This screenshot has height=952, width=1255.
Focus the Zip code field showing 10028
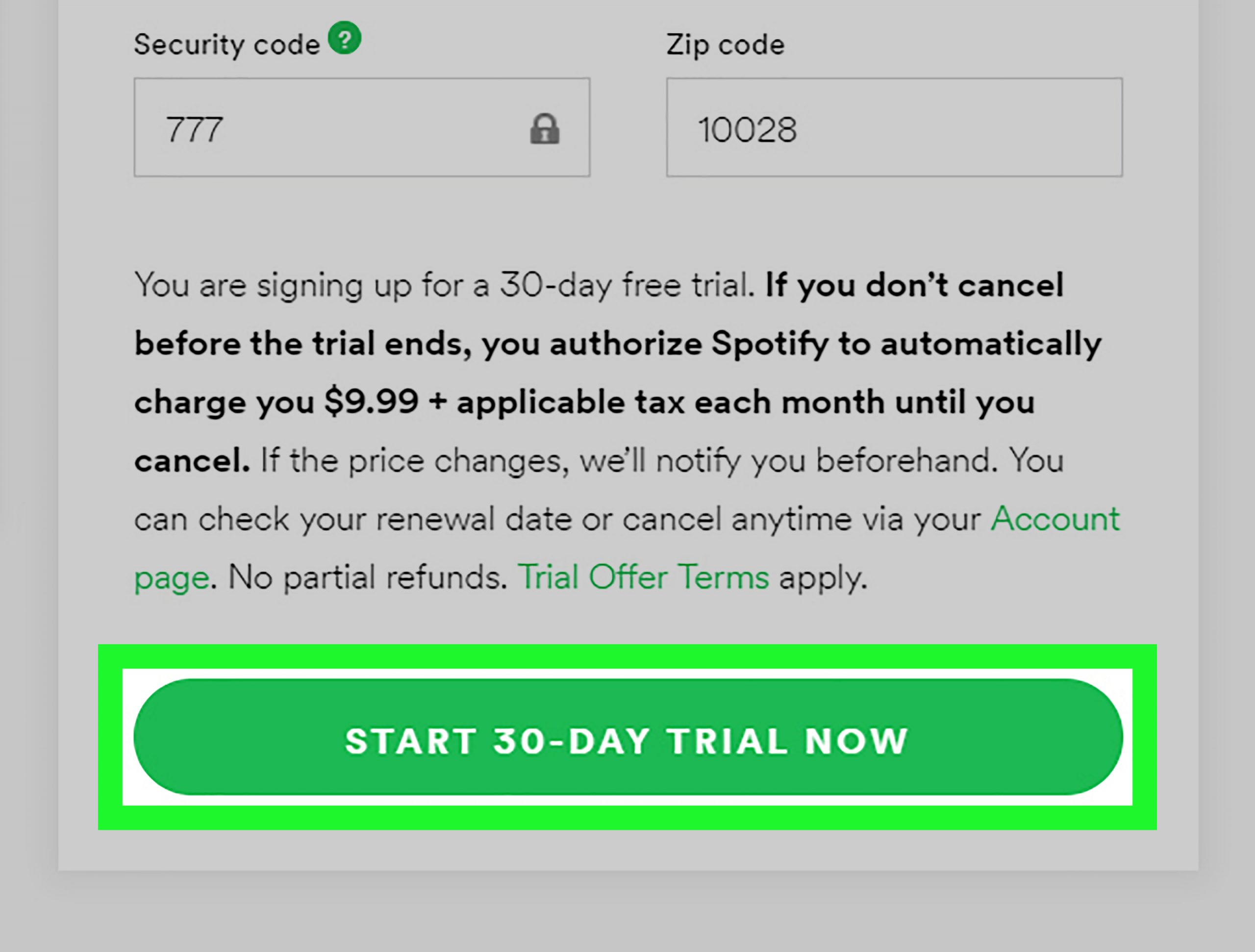point(894,127)
